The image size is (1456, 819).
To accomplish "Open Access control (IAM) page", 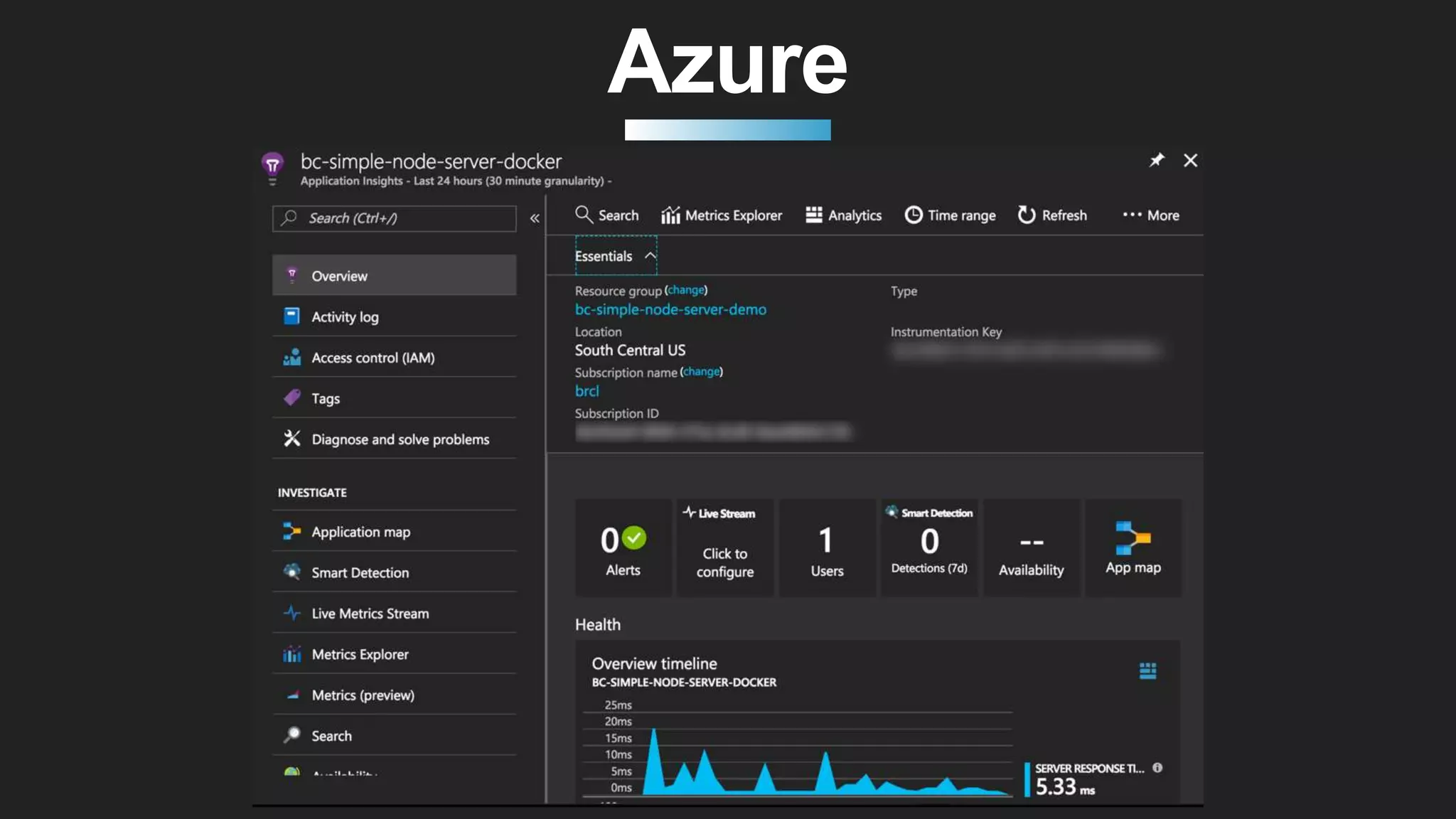I will [x=373, y=358].
